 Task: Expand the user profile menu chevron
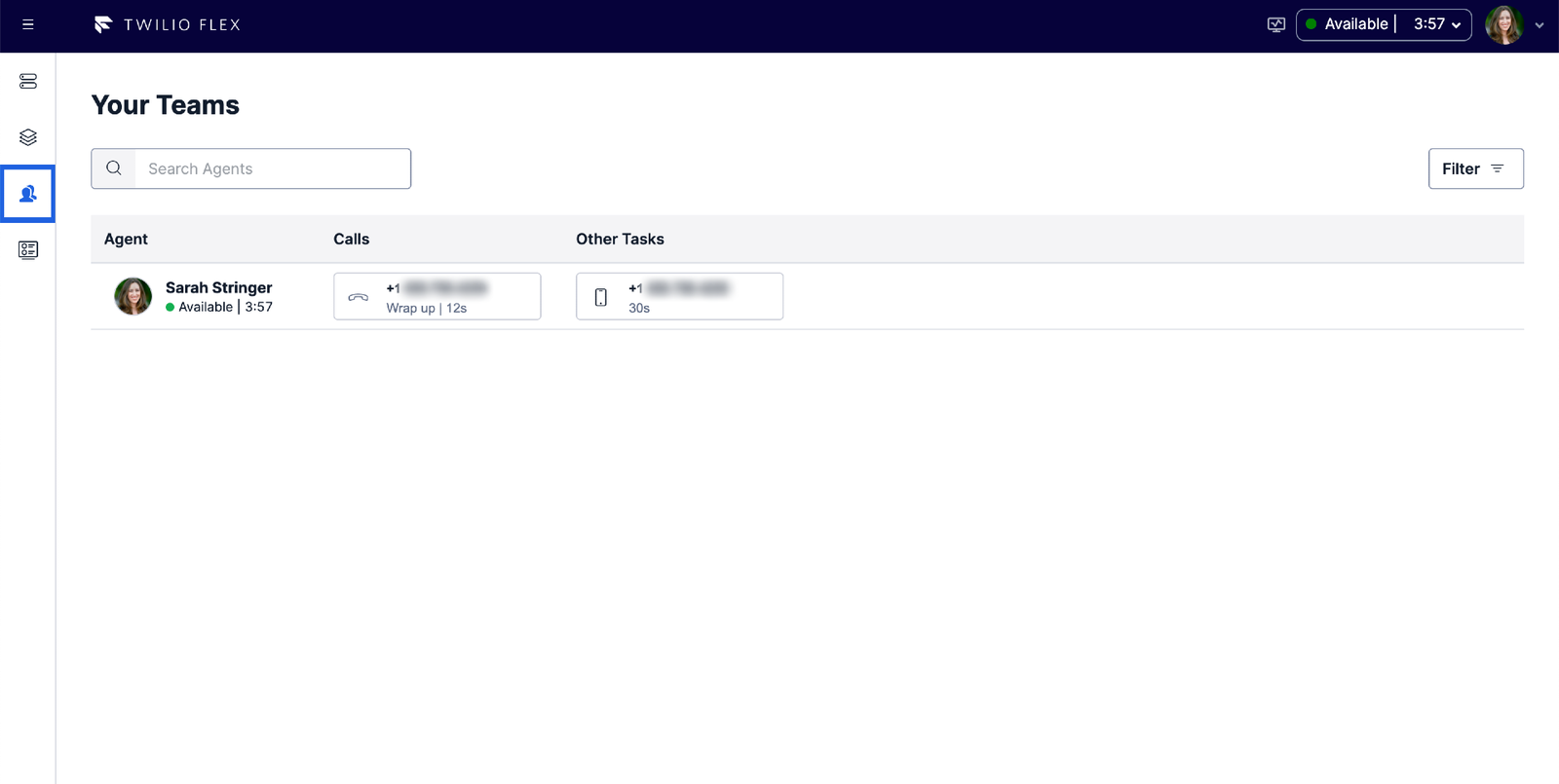tap(1540, 25)
